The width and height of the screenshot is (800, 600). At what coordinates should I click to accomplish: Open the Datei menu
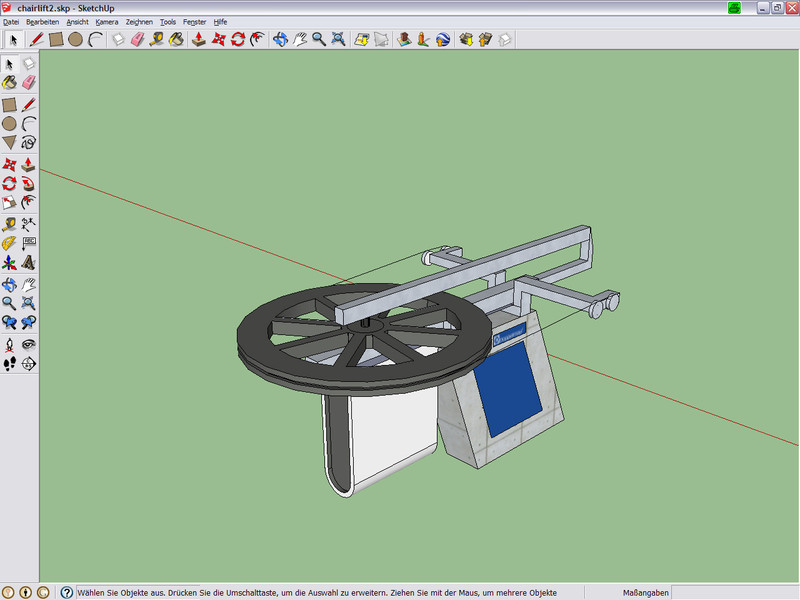(x=11, y=22)
